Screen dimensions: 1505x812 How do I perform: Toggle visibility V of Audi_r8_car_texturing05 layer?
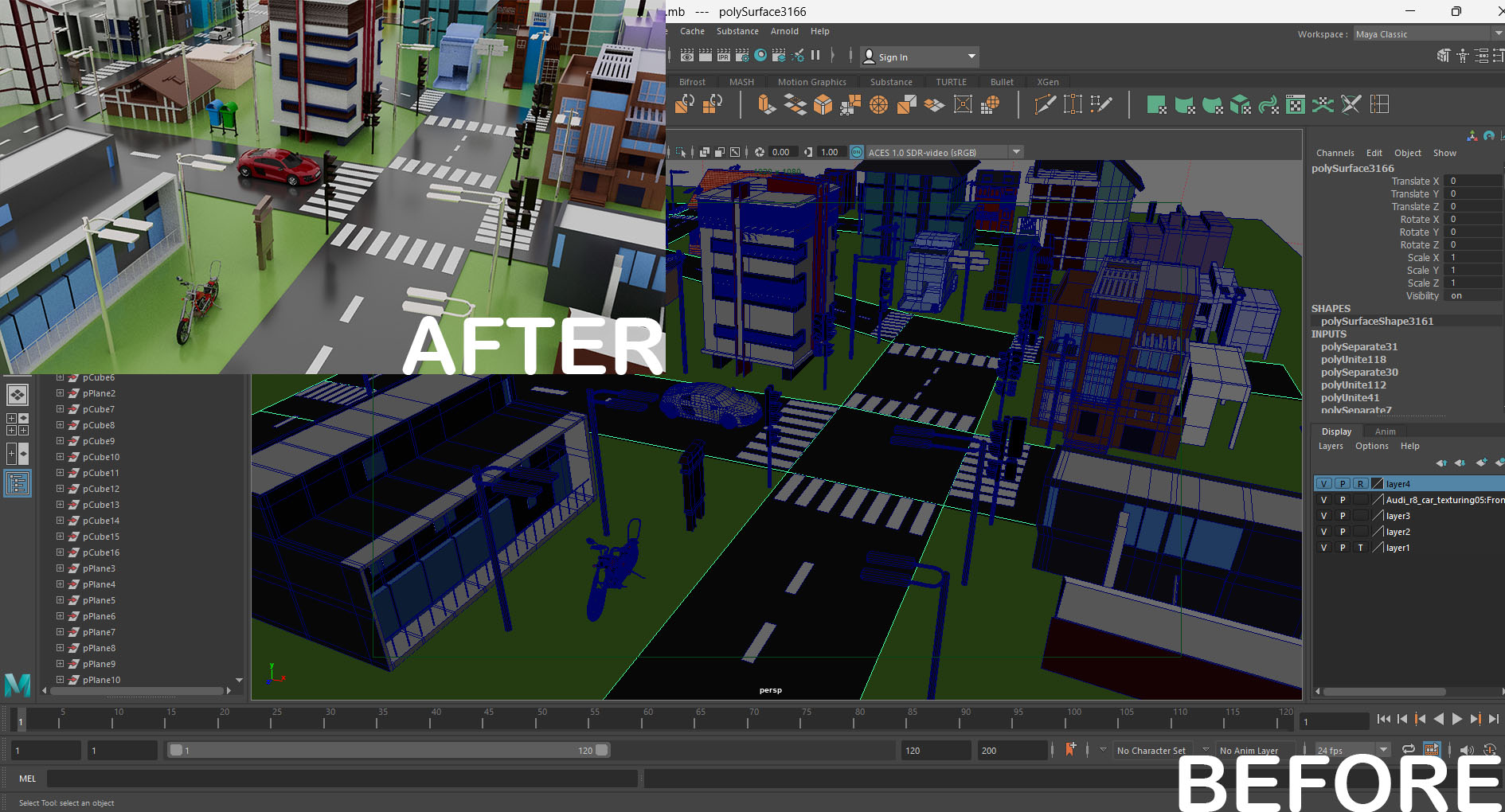pyautogui.click(x=1324, y=500)
